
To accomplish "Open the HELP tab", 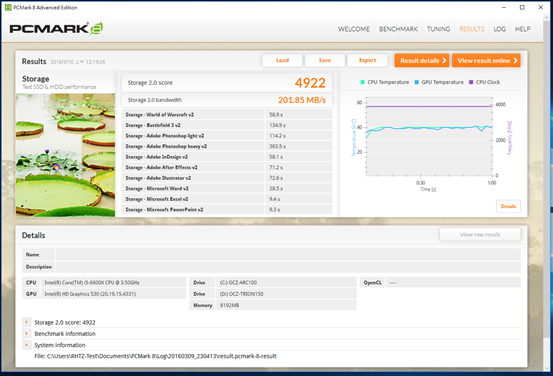I will [522, 29].
